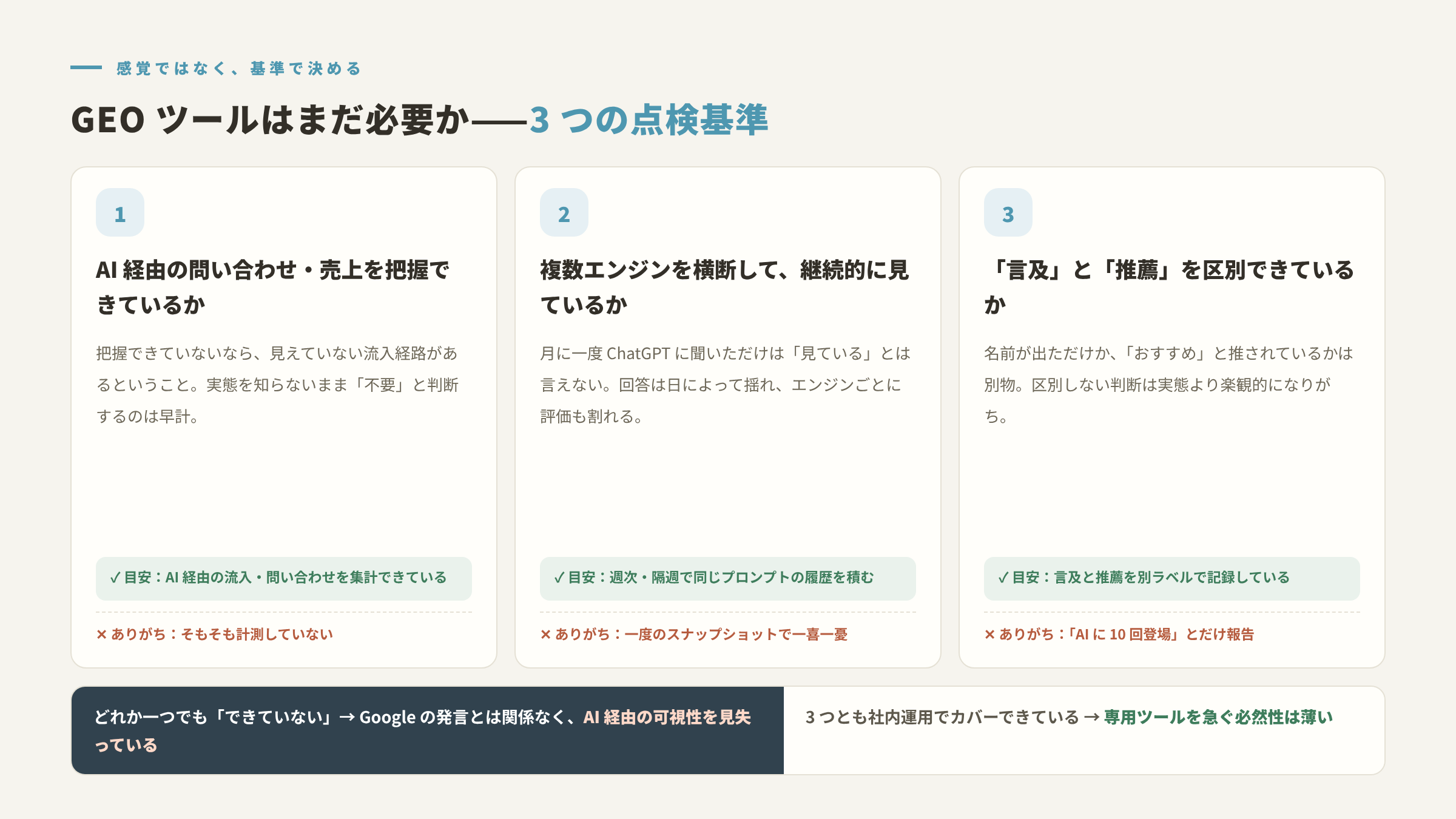Select the subtitle '感覚ではなく、基準で決める'
This screenshot has width=1456, height=819.
[x=239, y=69]
